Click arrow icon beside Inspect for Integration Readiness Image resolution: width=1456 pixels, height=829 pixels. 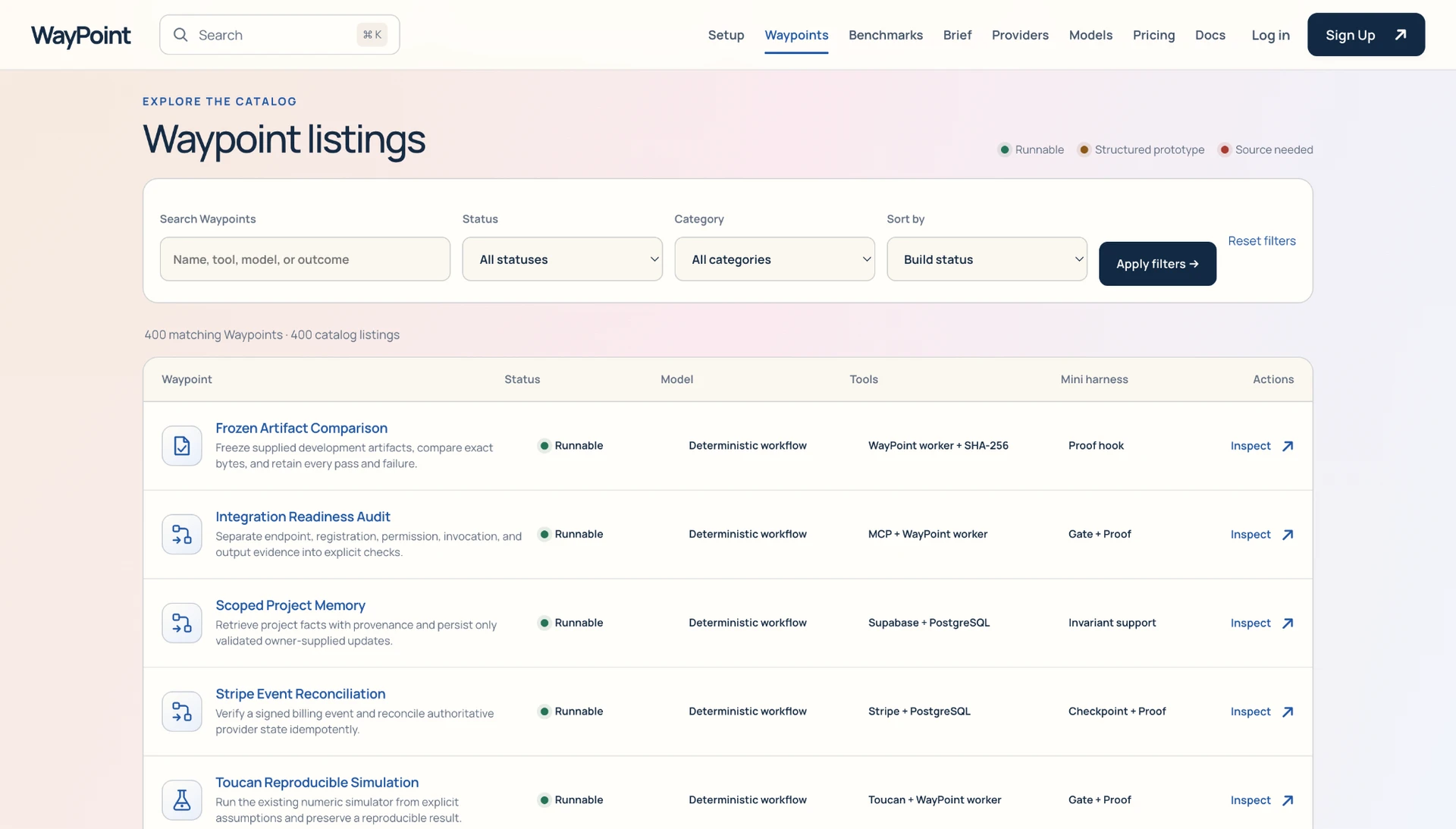tap(1288, 535)
